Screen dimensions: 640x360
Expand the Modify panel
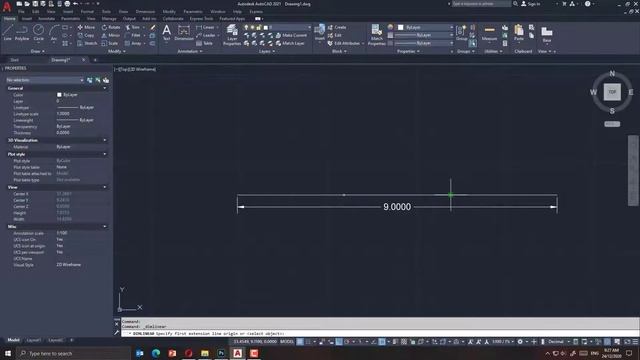click(116, 51)
